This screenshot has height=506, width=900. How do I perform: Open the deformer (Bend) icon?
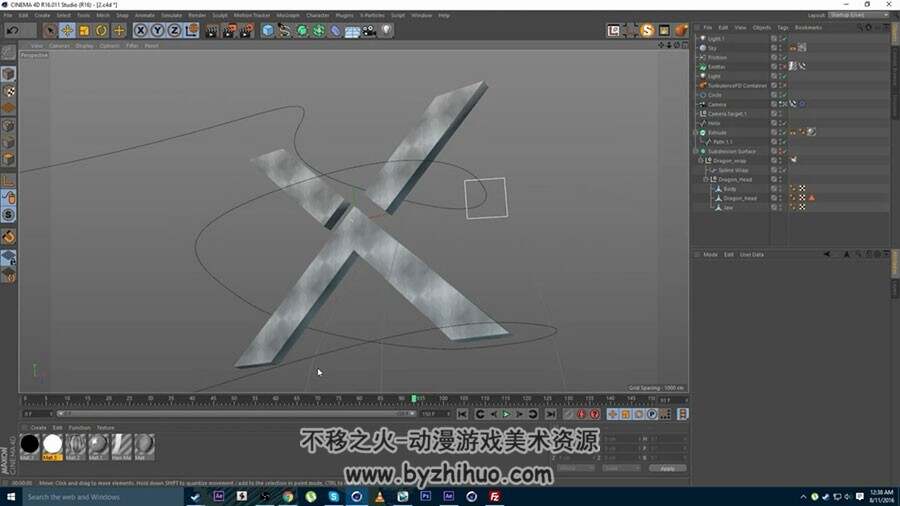tap(335, 30)
